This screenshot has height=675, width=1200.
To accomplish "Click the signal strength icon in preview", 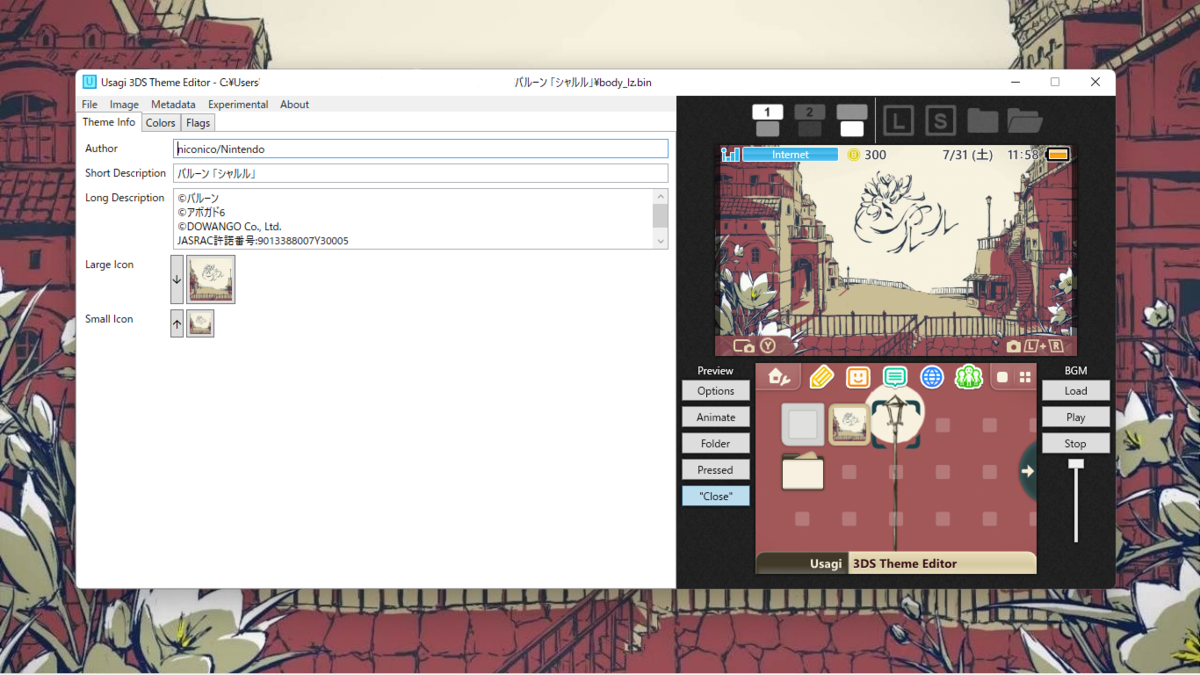I will pyautogui.click(x=730, y=155).
